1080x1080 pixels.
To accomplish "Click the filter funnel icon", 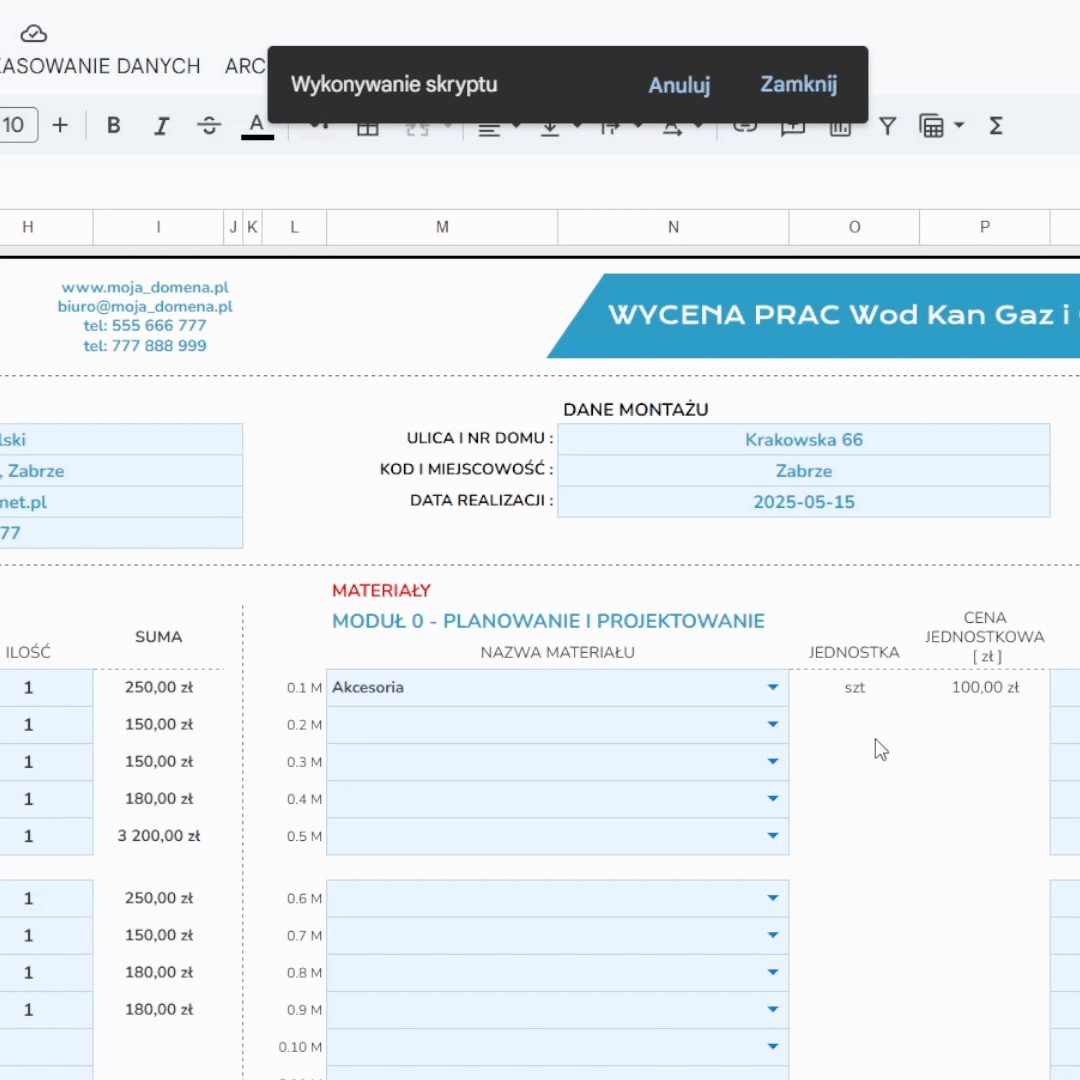I will pos(887,125).
